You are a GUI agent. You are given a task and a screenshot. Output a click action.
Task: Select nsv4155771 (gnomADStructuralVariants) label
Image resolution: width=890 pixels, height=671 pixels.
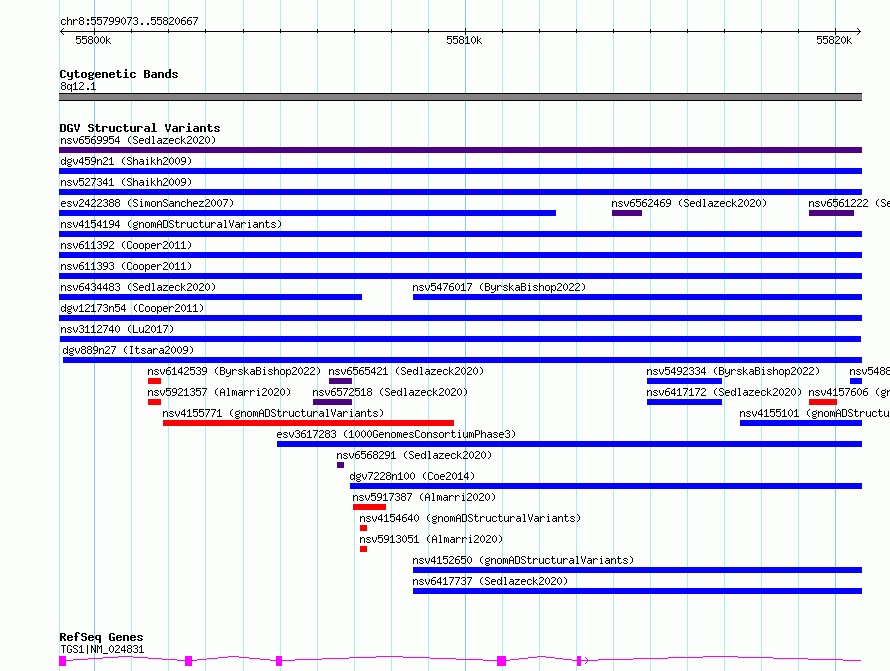click(273, 413)
